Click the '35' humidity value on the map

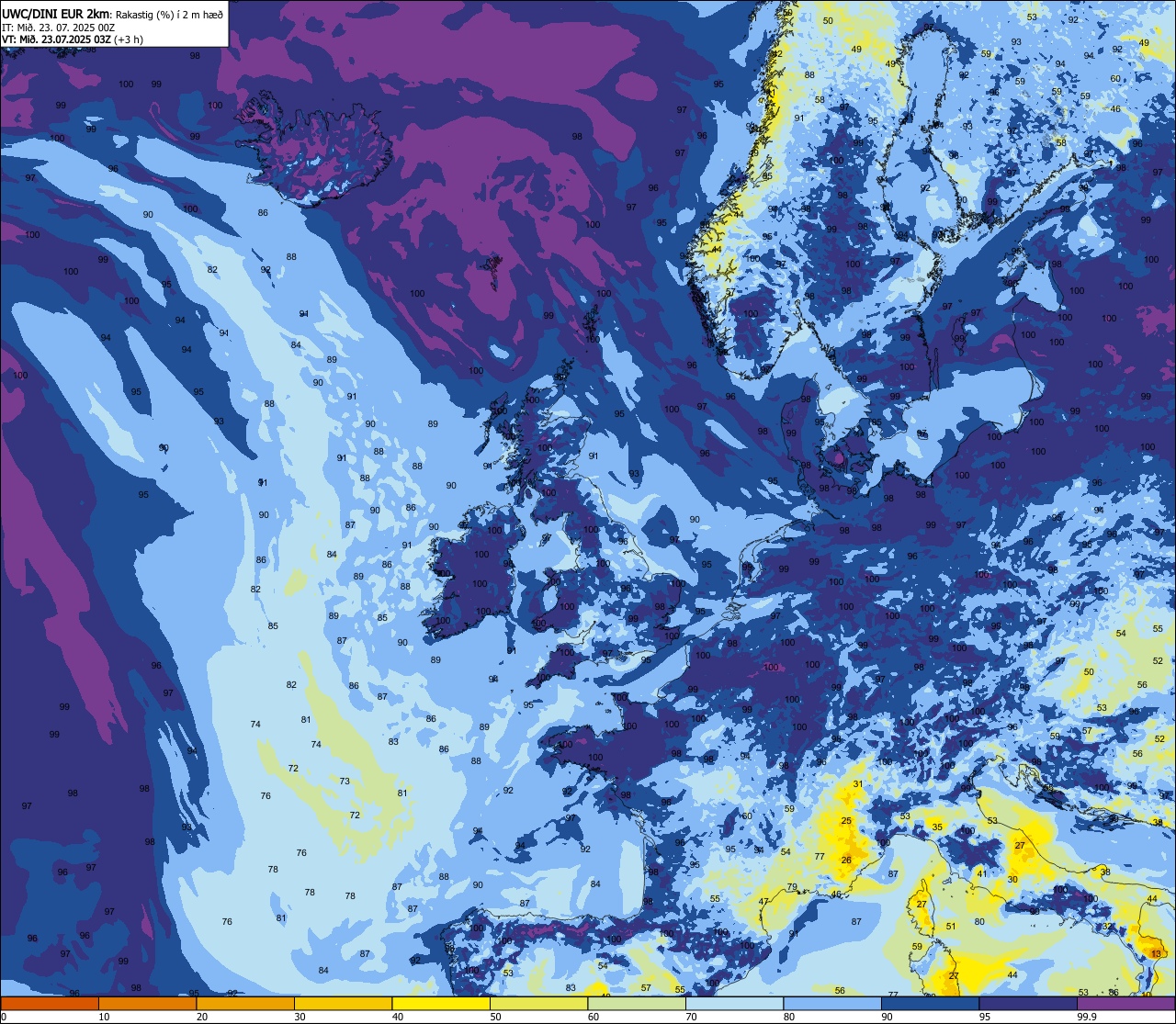coord(937,827)
